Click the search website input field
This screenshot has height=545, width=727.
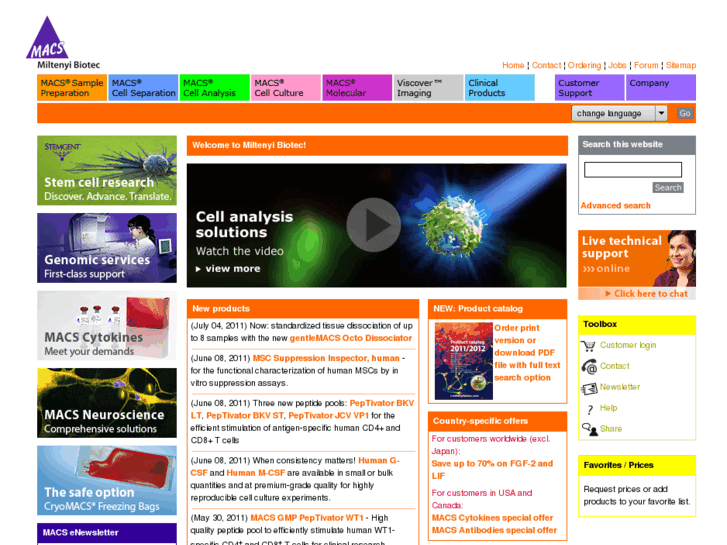pyautogui.click(x=632, y=170)
